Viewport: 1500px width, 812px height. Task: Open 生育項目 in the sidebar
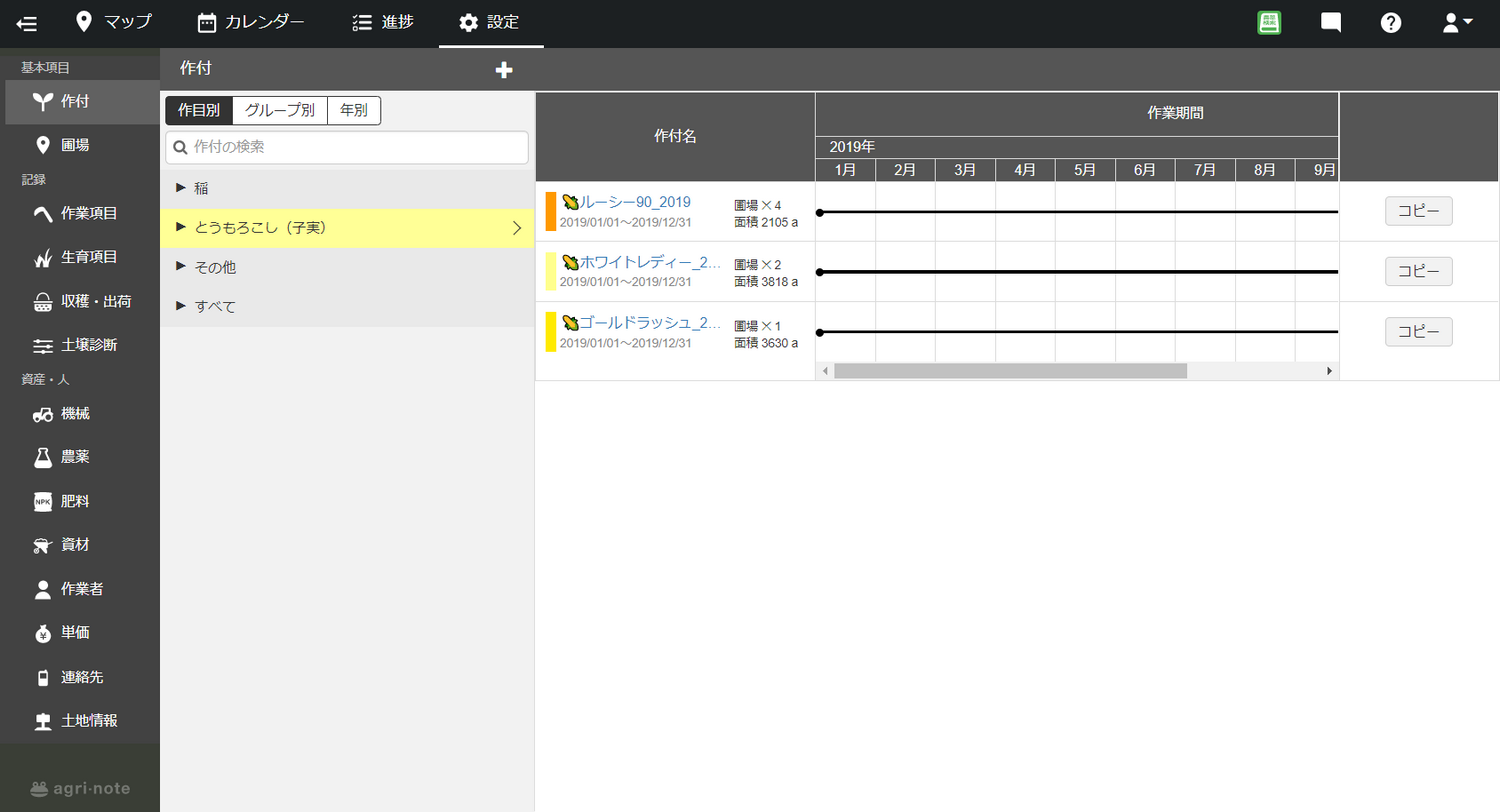80,257
